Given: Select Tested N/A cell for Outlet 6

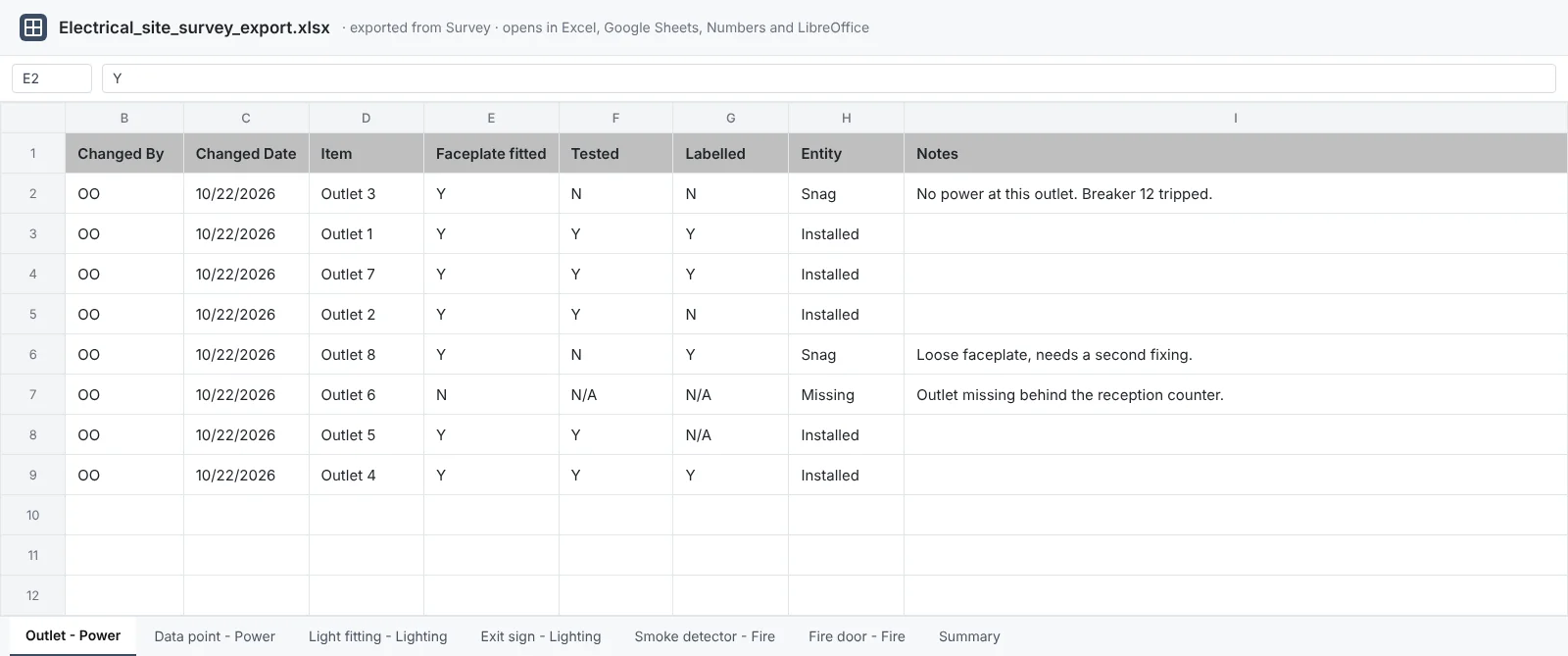Looking at the screenshot, I should point(615,394).
